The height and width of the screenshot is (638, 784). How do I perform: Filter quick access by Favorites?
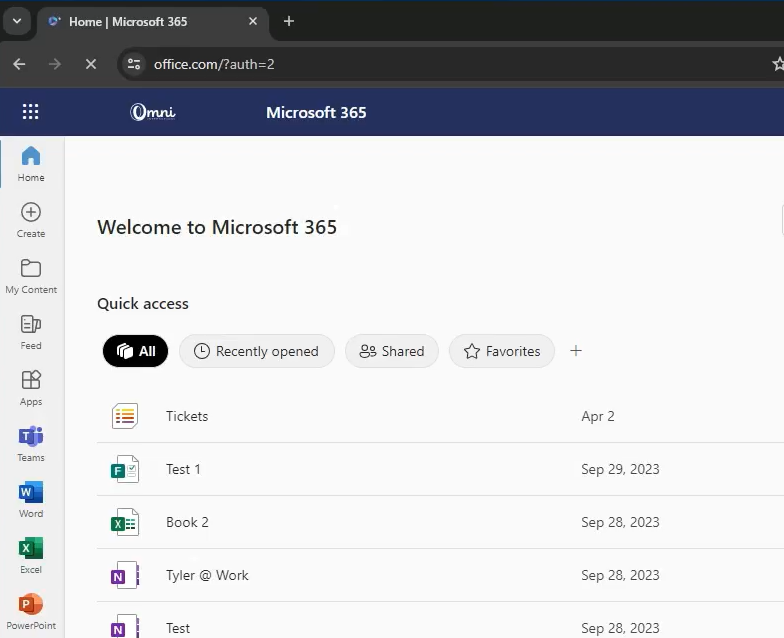coord(502,351)
